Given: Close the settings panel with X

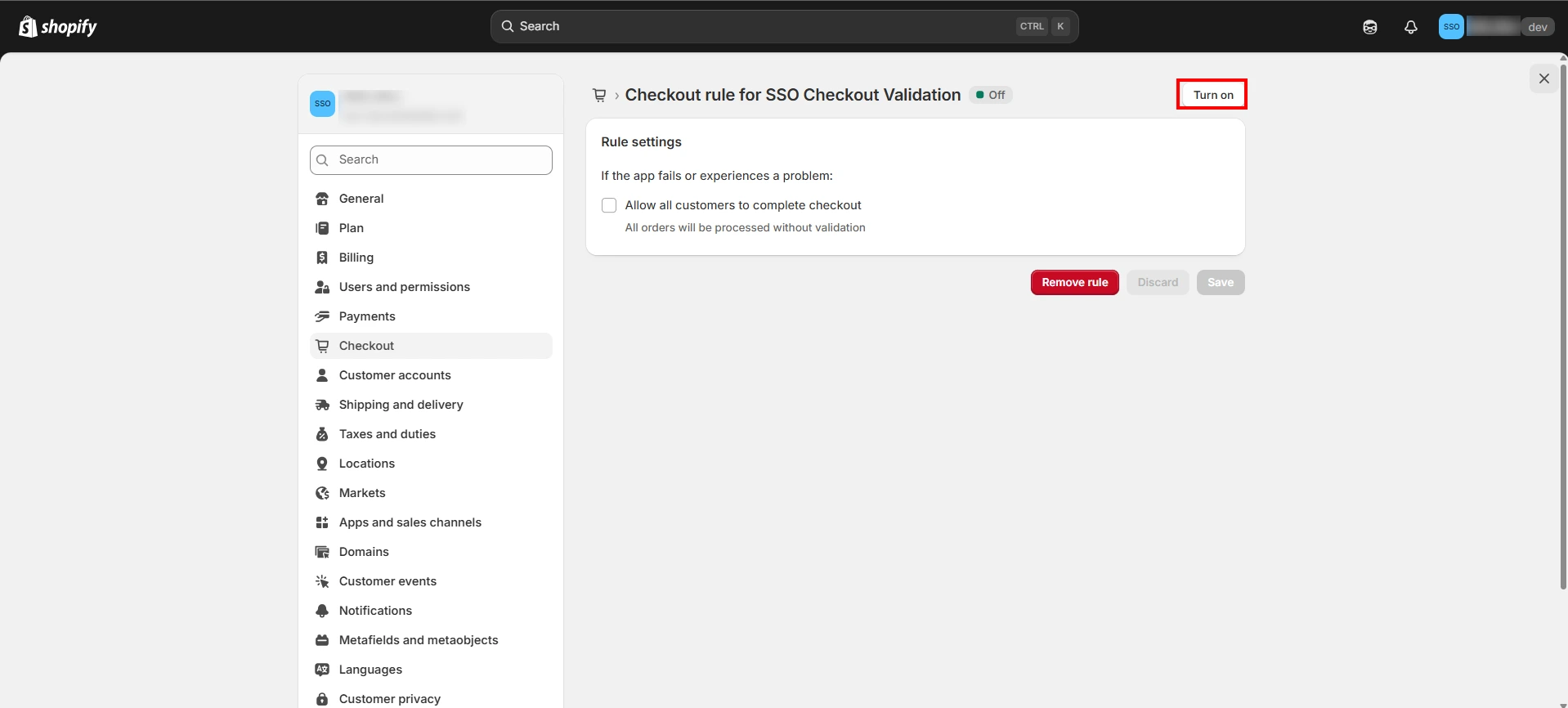Looking at the screenshot, I should tap(1544, 78).
